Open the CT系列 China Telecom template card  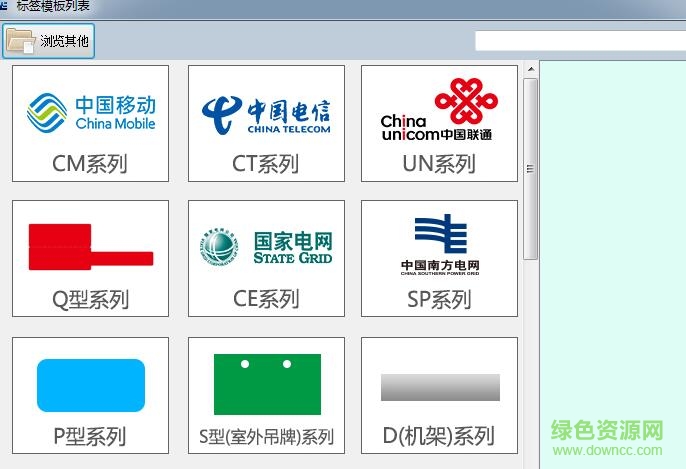click(266, 123)
